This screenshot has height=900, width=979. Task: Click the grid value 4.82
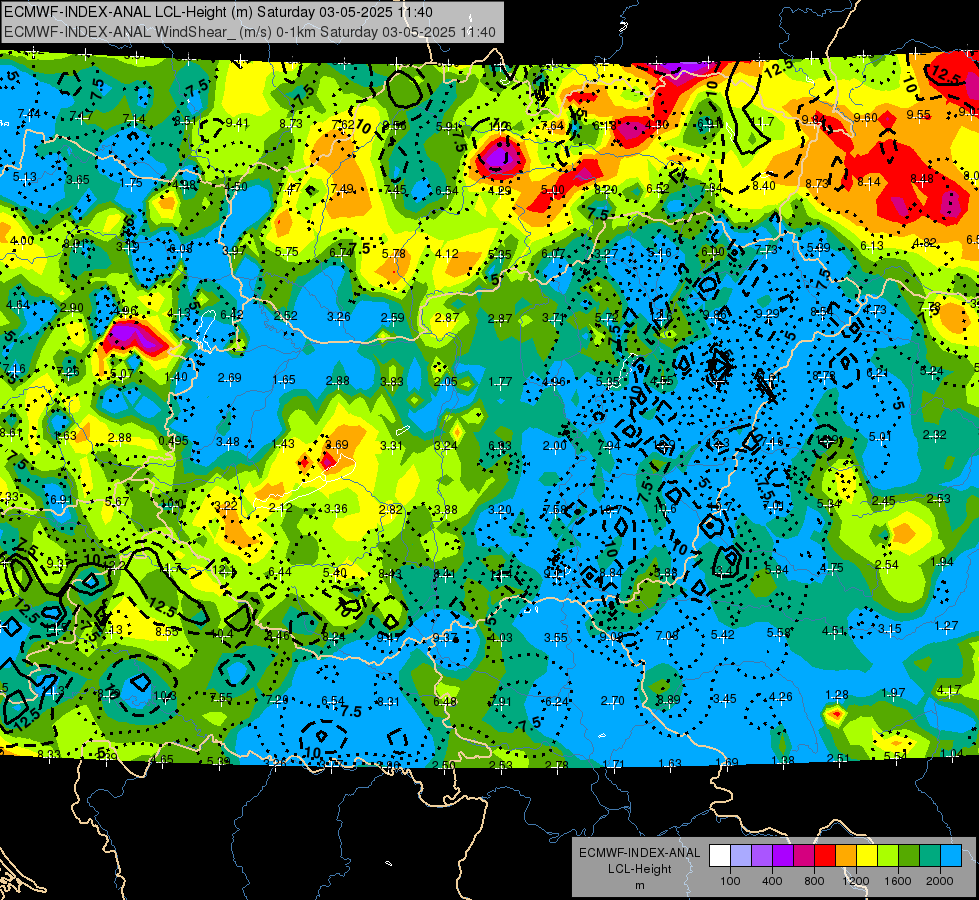point(924,243)
